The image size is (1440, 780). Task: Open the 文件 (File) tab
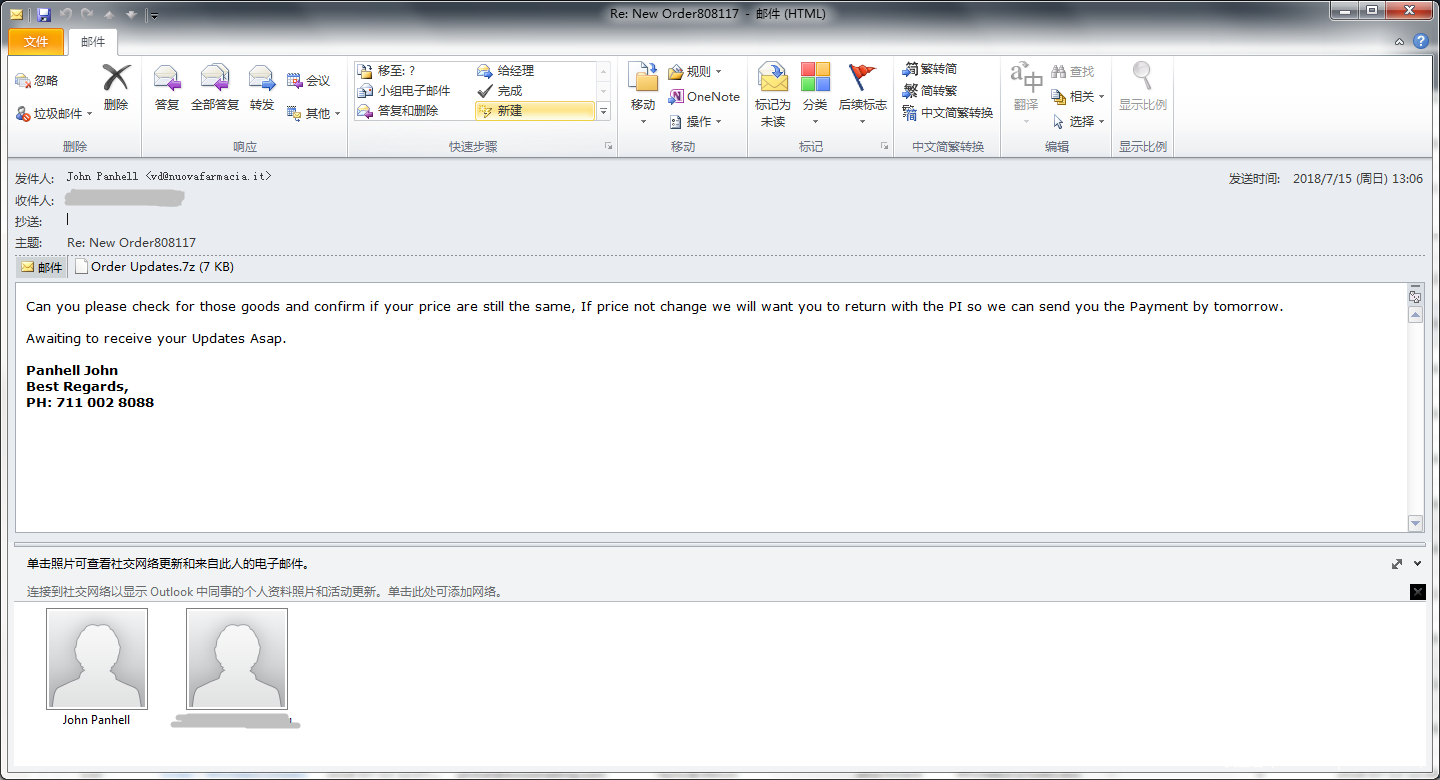pyautogui.click(x=36, y=41)
